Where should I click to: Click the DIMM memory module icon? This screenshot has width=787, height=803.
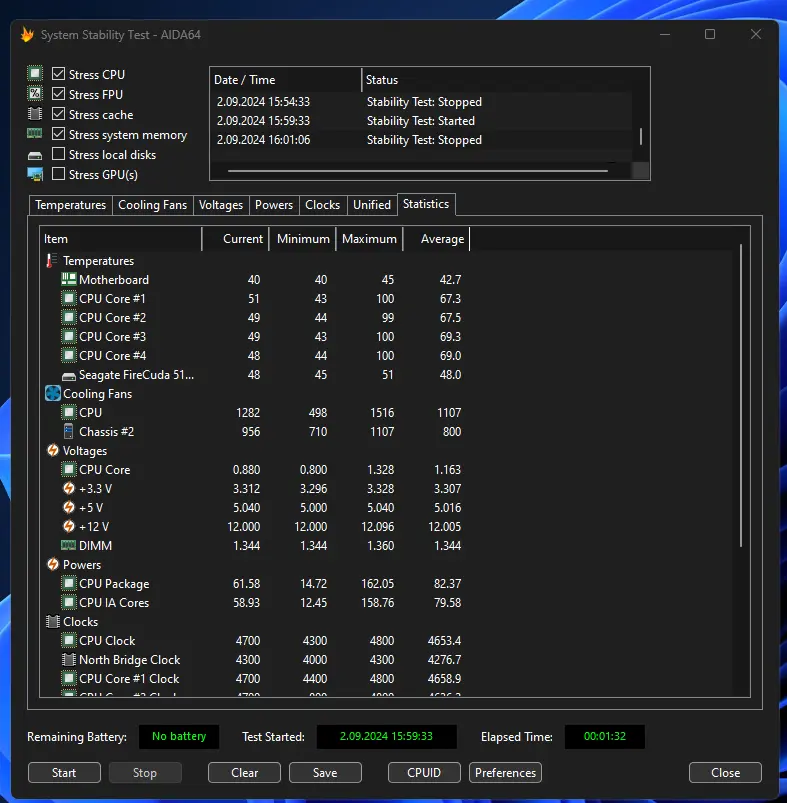point(69,545)
